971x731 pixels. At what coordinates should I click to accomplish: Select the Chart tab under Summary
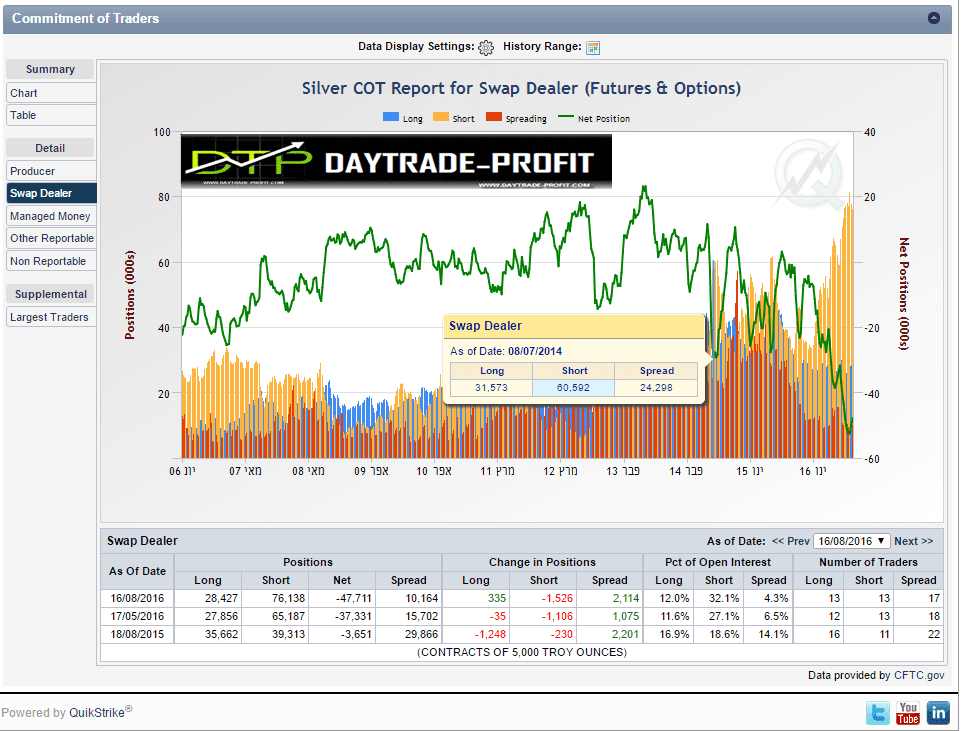click(x=51, y=93)
